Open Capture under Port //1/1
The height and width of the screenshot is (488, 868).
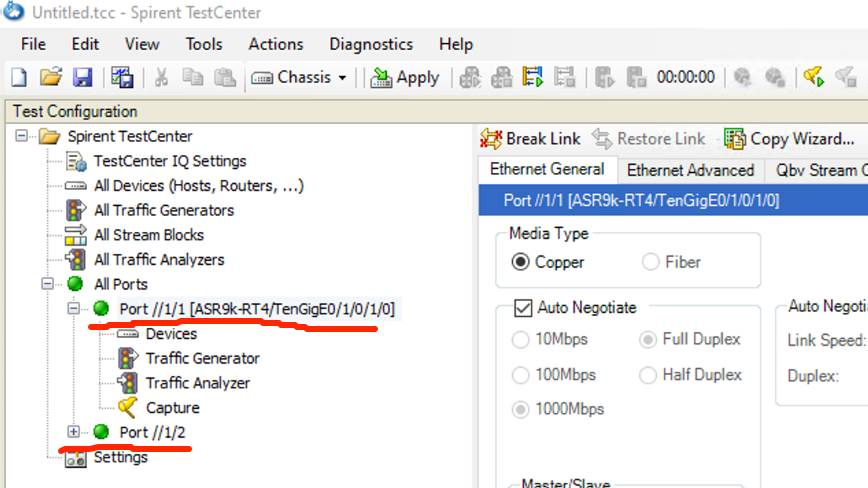point(173,408)
